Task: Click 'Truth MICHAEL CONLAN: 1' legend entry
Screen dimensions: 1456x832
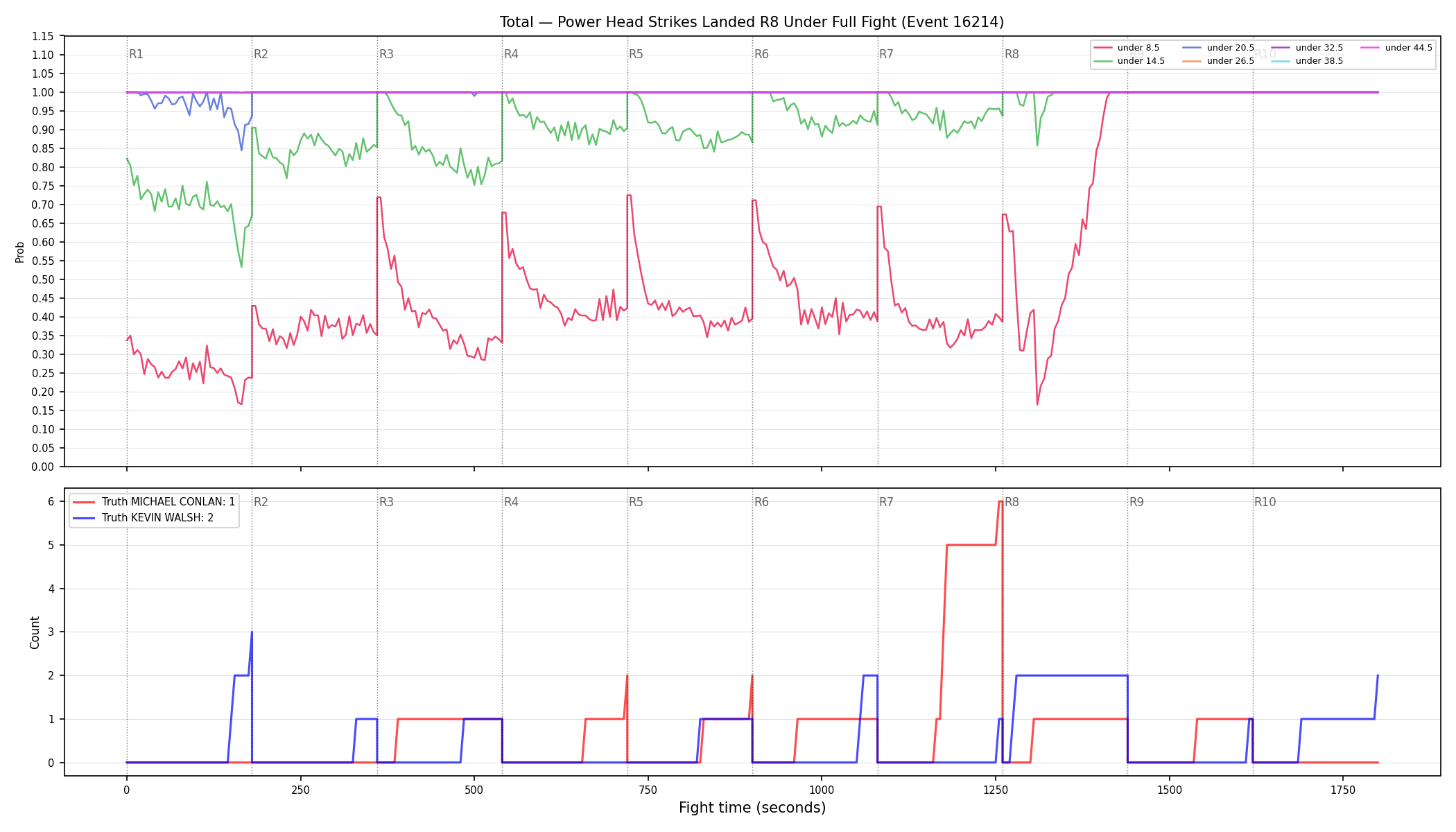Action: 154,502
